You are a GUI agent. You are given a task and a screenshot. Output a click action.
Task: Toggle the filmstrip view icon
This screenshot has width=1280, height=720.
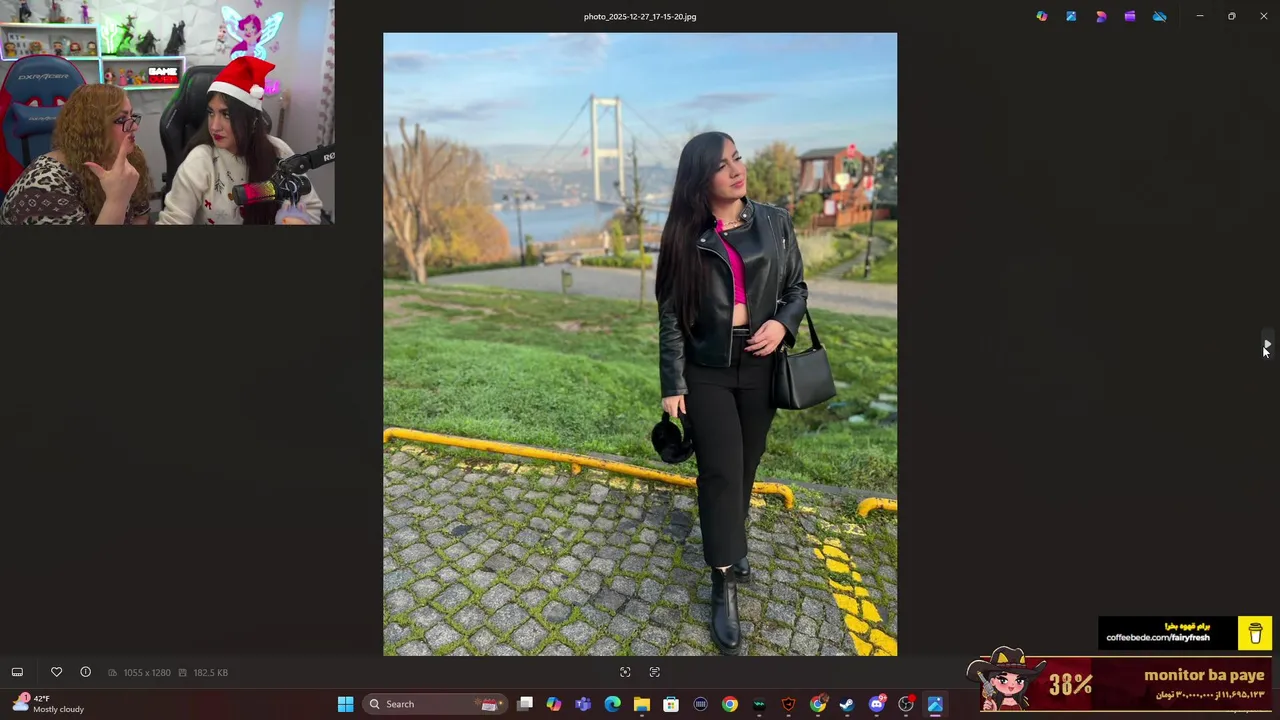tap(17, 672)
